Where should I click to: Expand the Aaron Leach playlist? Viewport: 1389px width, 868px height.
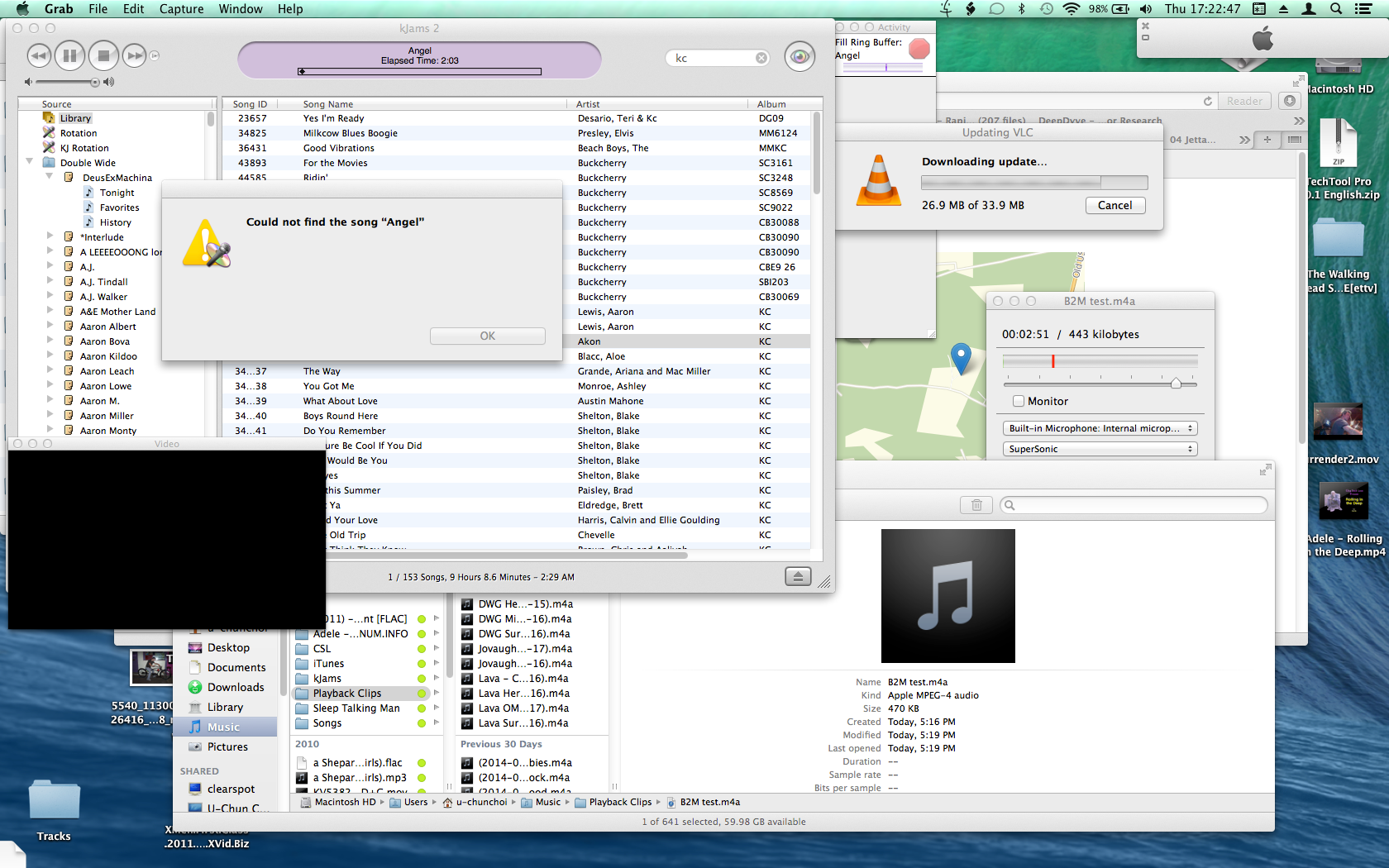[50, 371]
